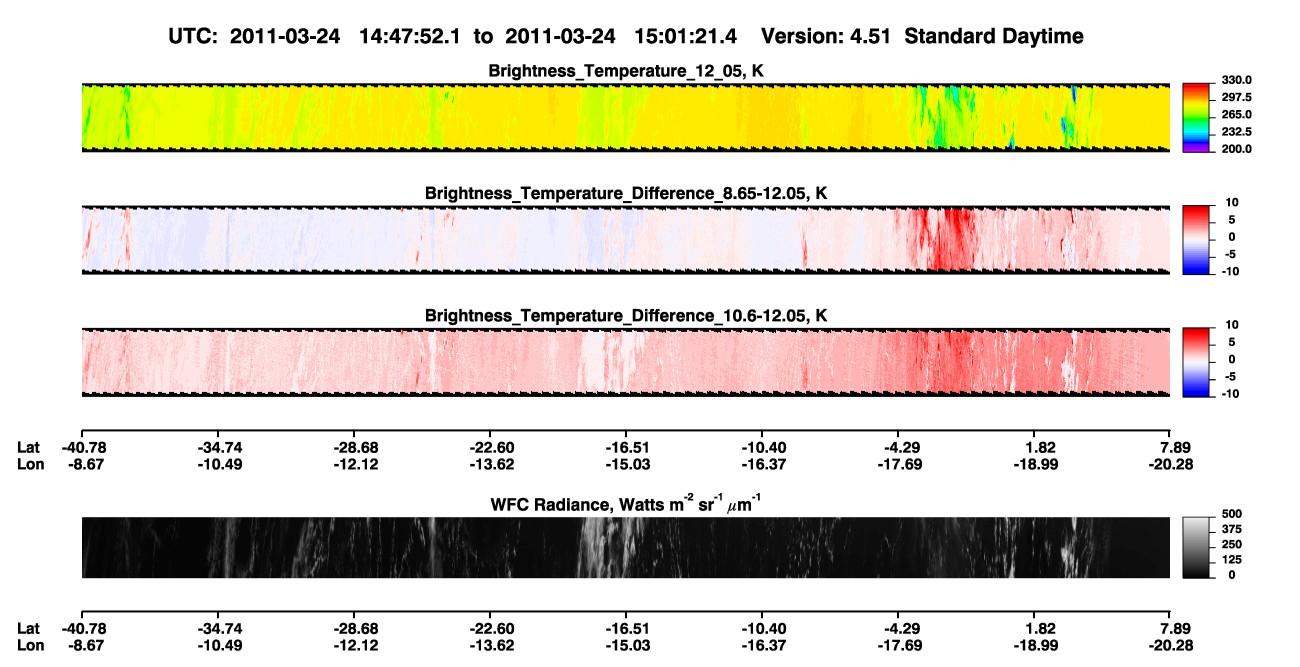The height and width of the screenshot is (667, 1300).
Task: Click the Lon label under the 10.6-12.05 panel axis
Action: (30, 464)
